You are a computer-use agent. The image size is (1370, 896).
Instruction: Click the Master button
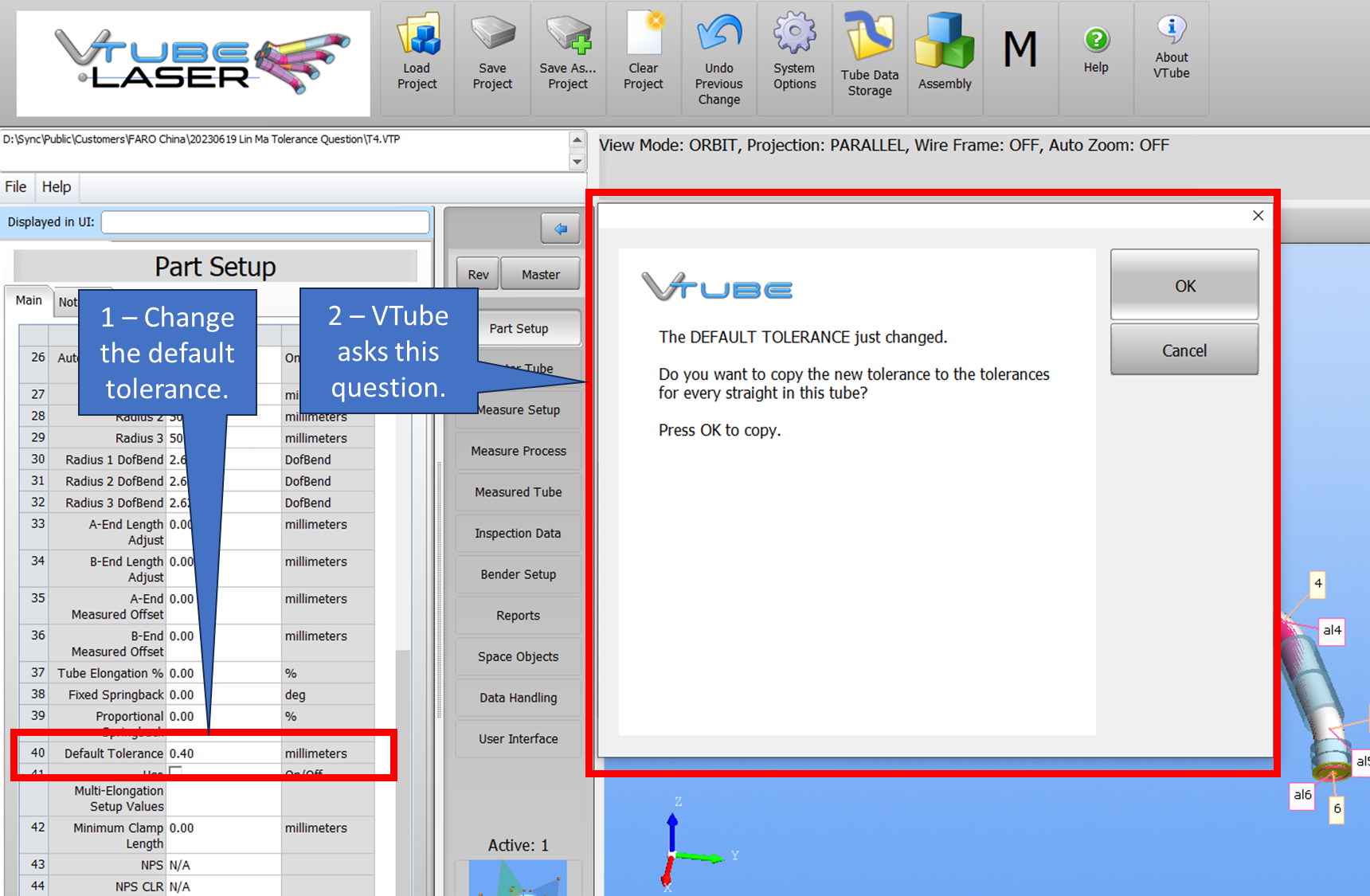[x=541, y=274]
